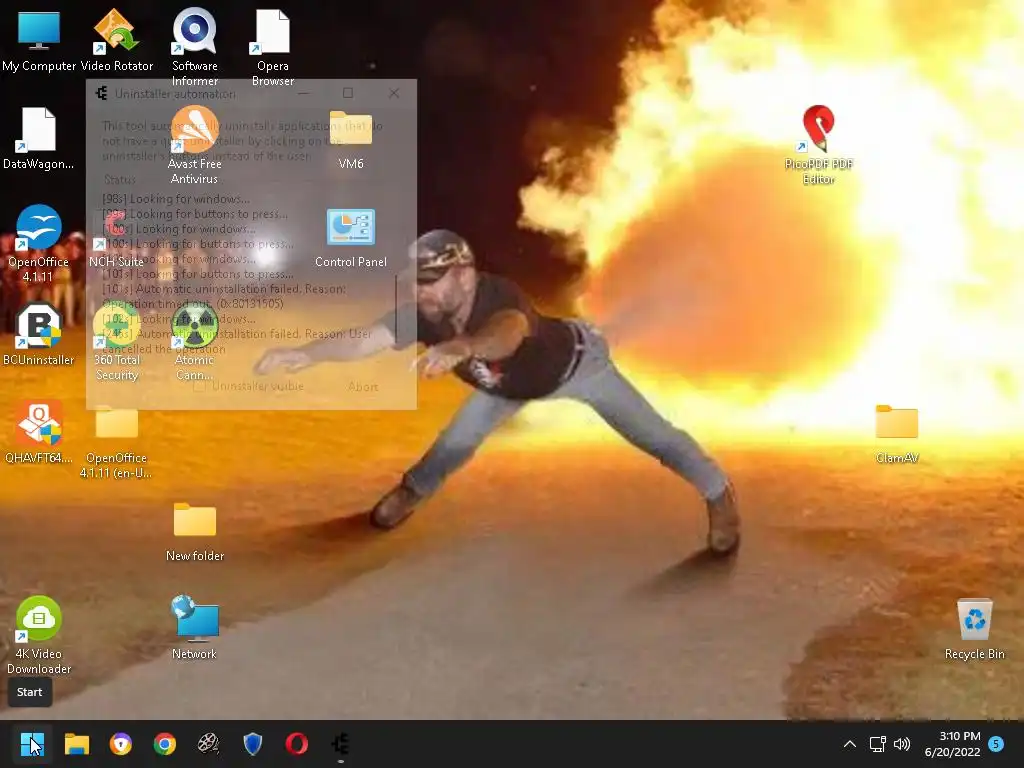Viewport: 1024px width, 768px height.
Task: Open the notification center badge showing 5
Action: (996, 744)
